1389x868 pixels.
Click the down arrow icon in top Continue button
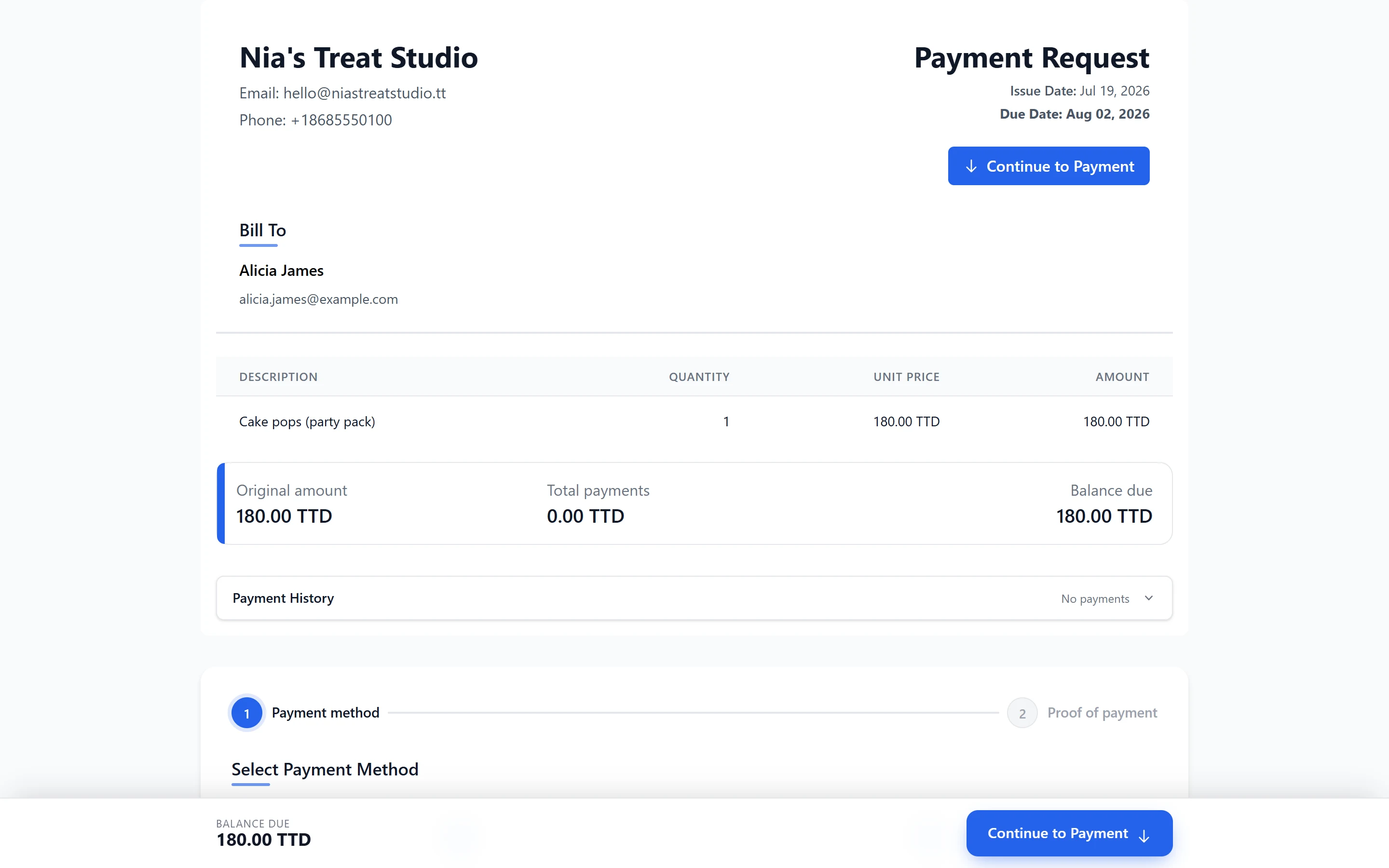point(970,166)
